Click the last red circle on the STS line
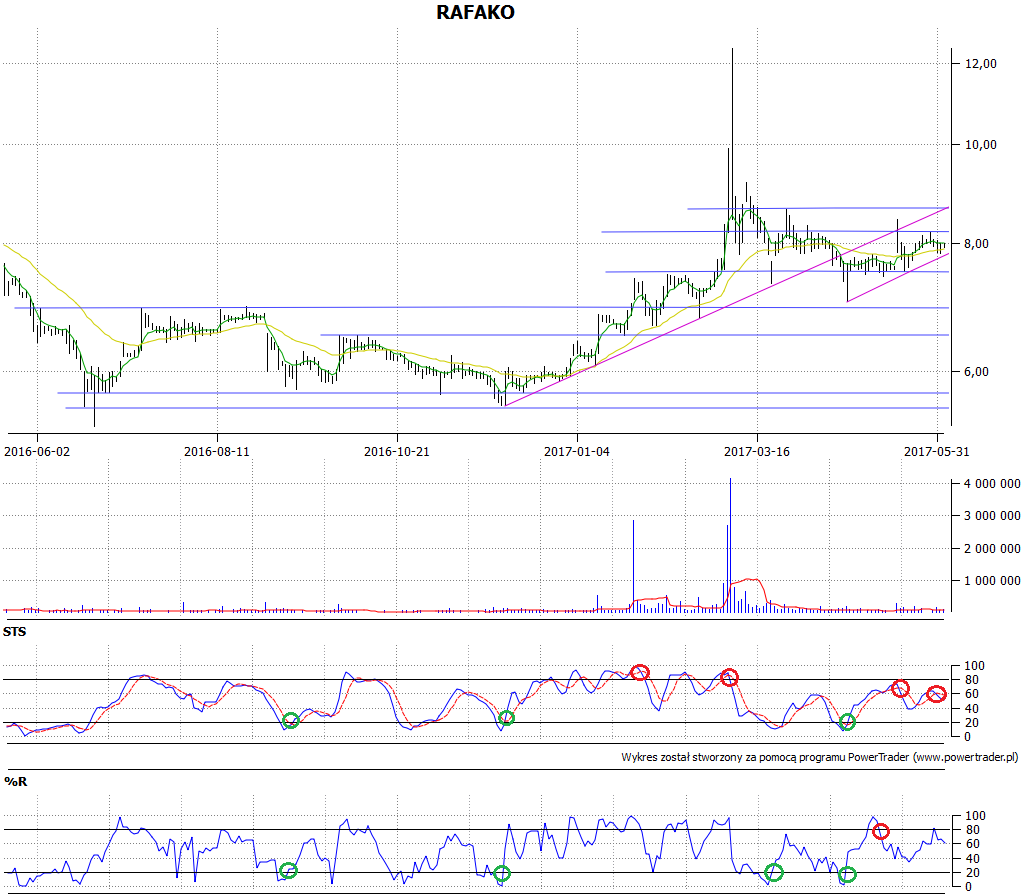This screenshot has width=1024, height=895. coord(936,694)
